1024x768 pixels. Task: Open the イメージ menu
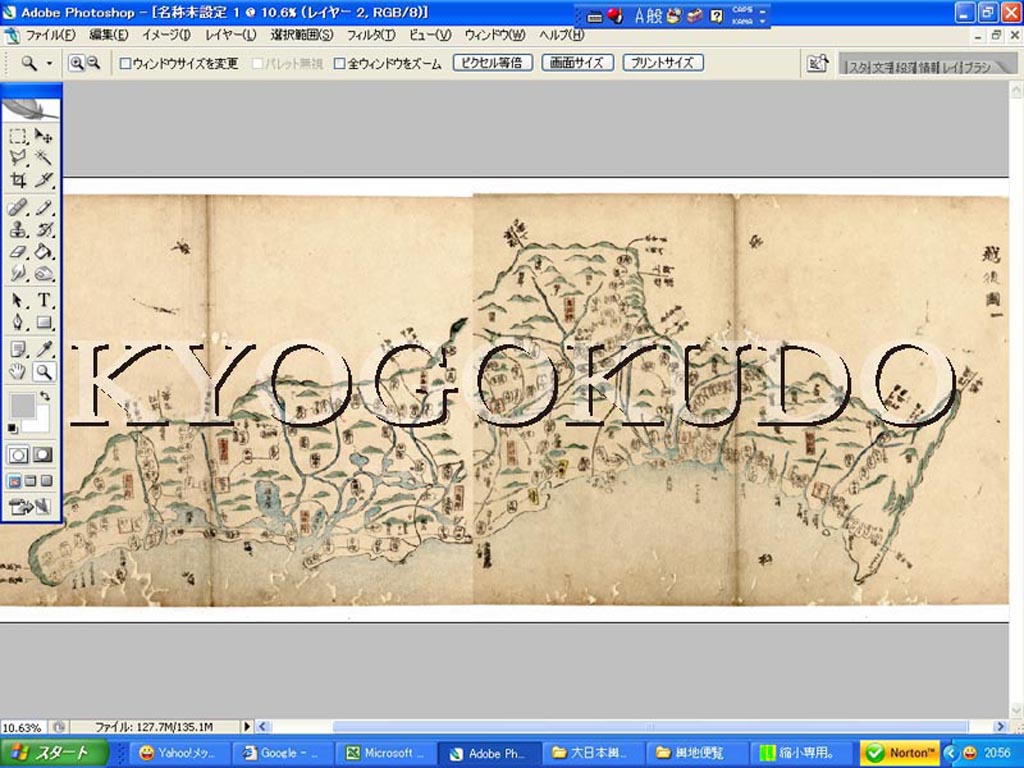point(166,35)
